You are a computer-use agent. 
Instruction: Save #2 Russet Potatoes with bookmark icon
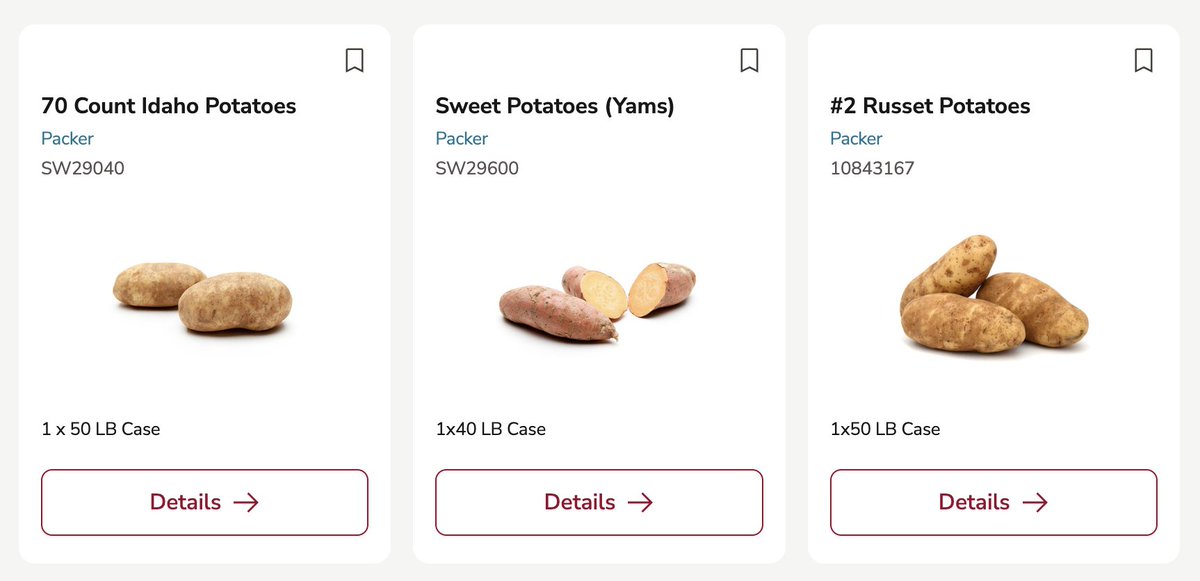click(x=1143, y=61)
